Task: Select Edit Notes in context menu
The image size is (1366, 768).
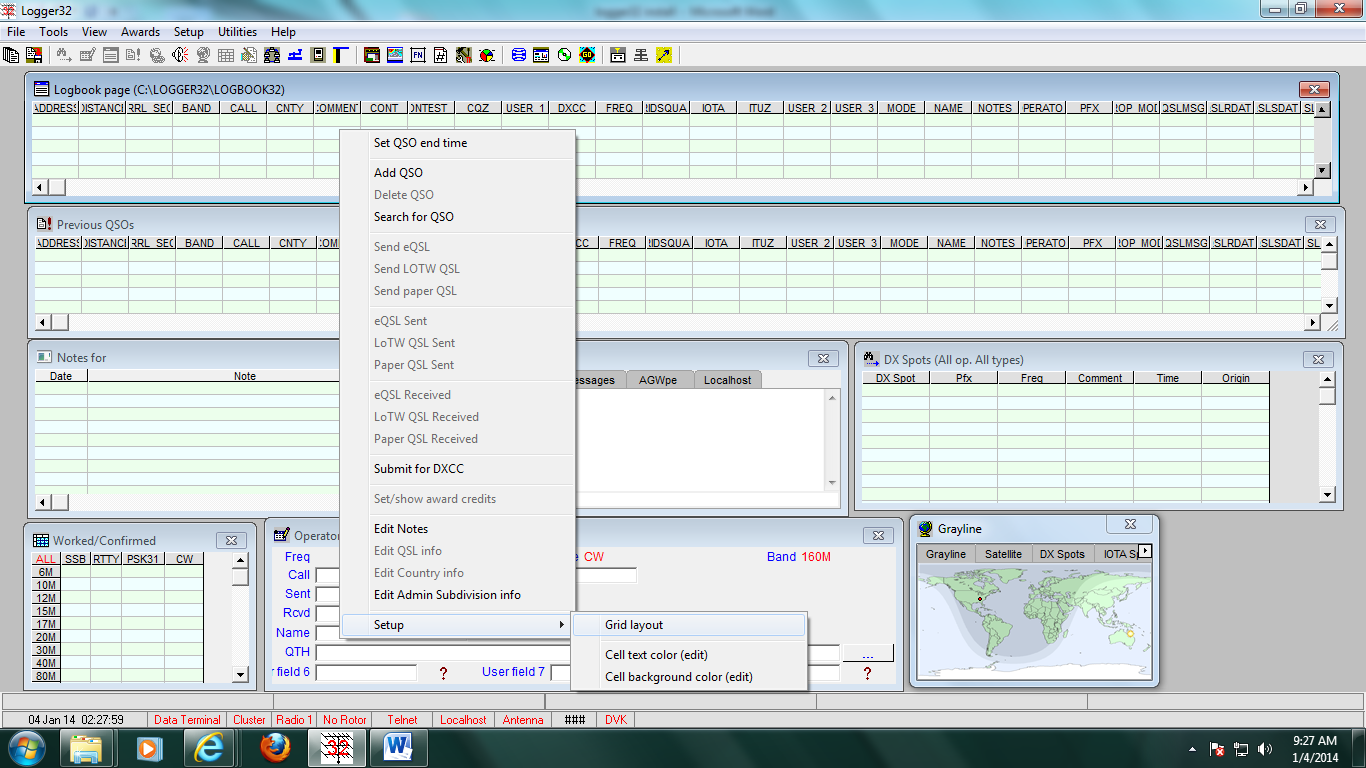Action: point(458,529)
